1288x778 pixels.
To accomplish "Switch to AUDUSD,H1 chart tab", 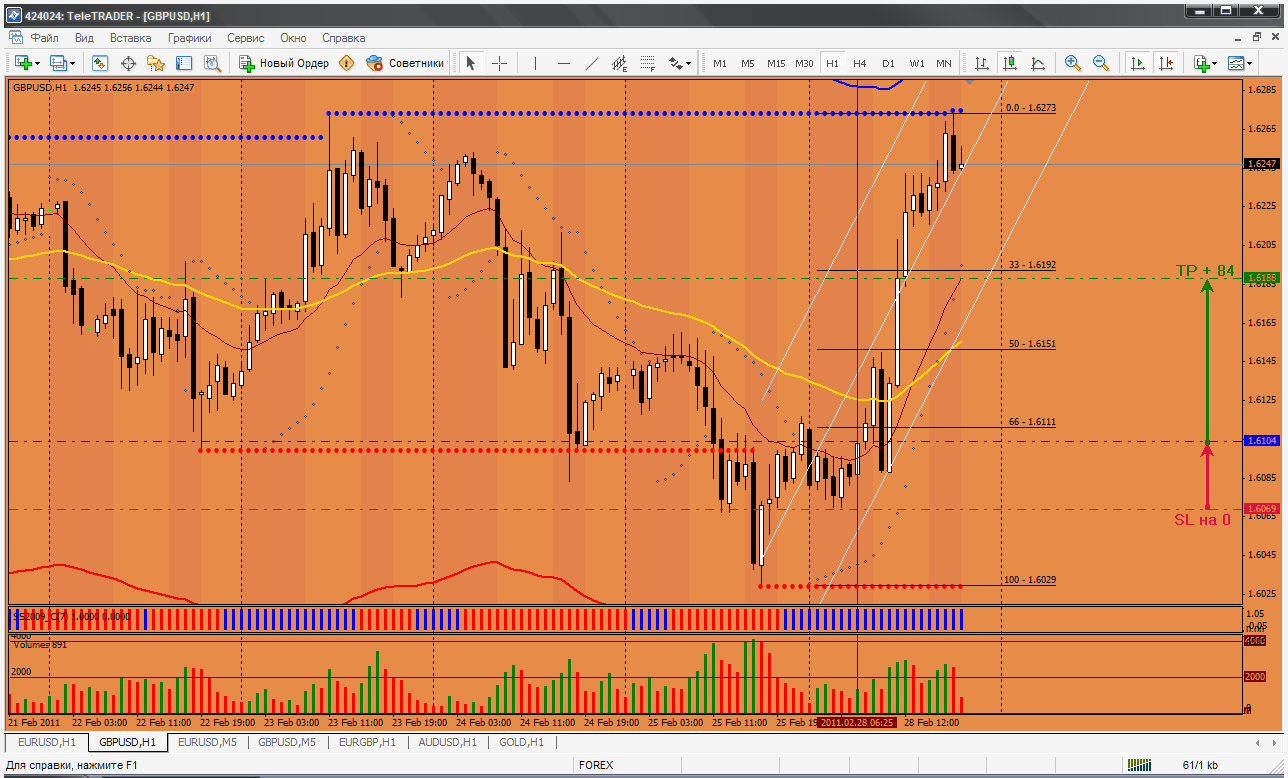I will click(447, 742).
